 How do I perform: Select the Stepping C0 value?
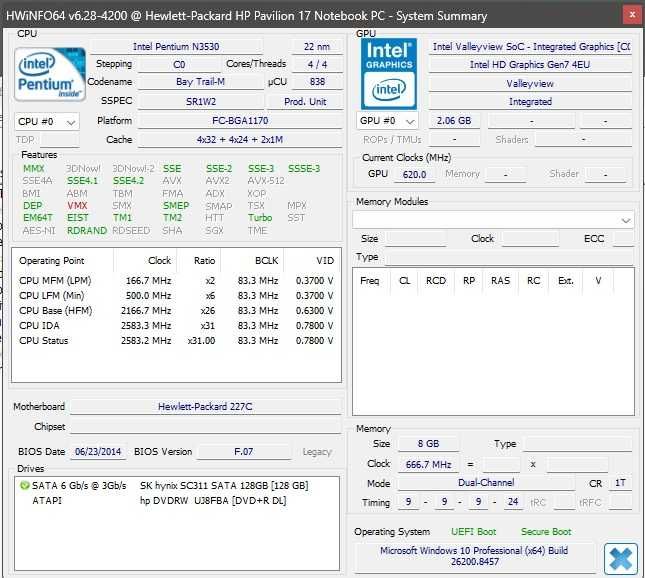coord(179,65)
